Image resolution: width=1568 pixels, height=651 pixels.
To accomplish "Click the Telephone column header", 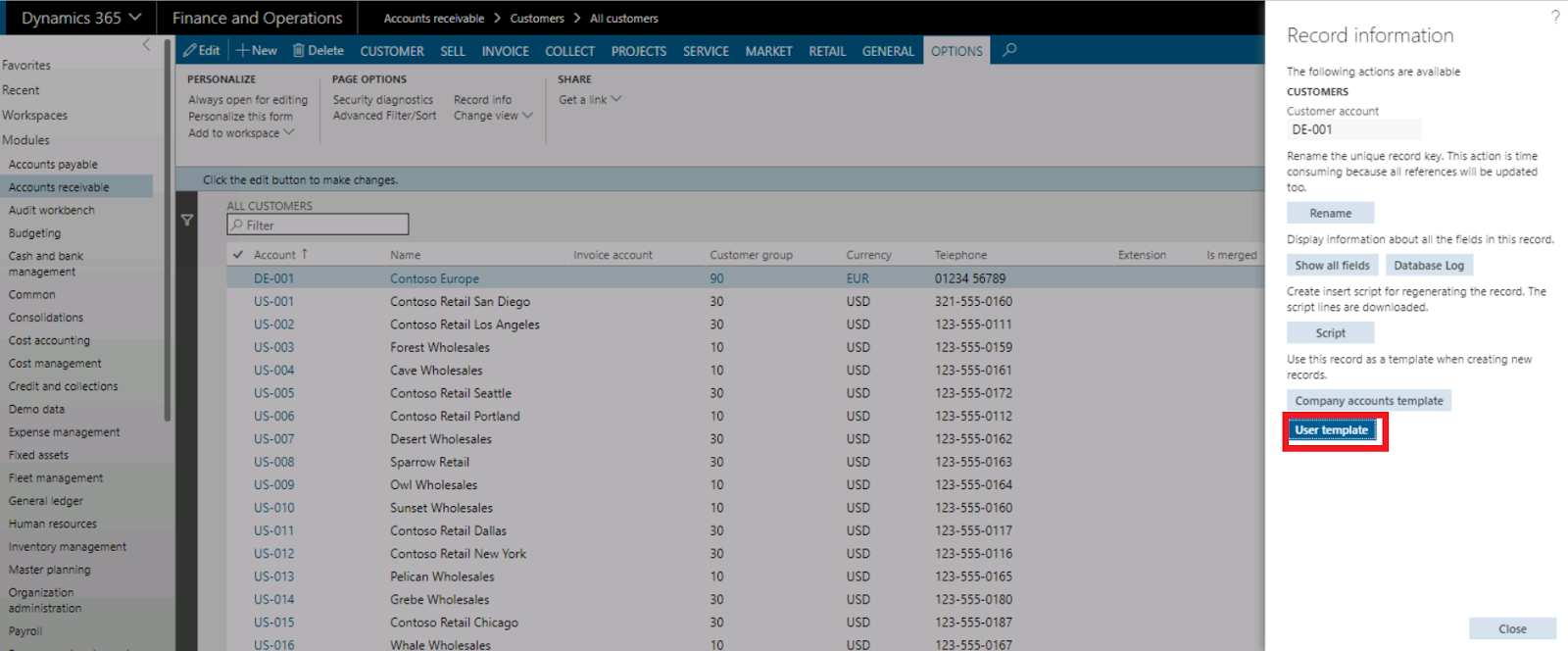I will click(x=960, y=255).
